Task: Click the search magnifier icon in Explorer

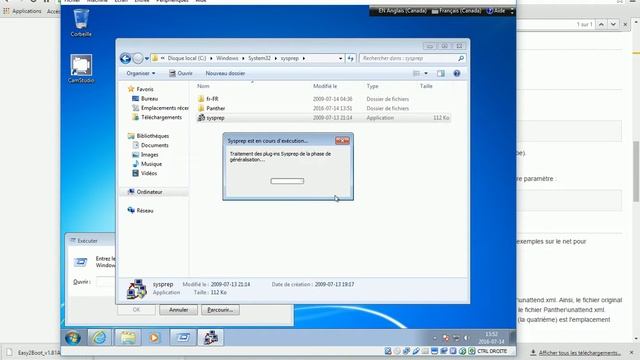Action: point(461,58)
